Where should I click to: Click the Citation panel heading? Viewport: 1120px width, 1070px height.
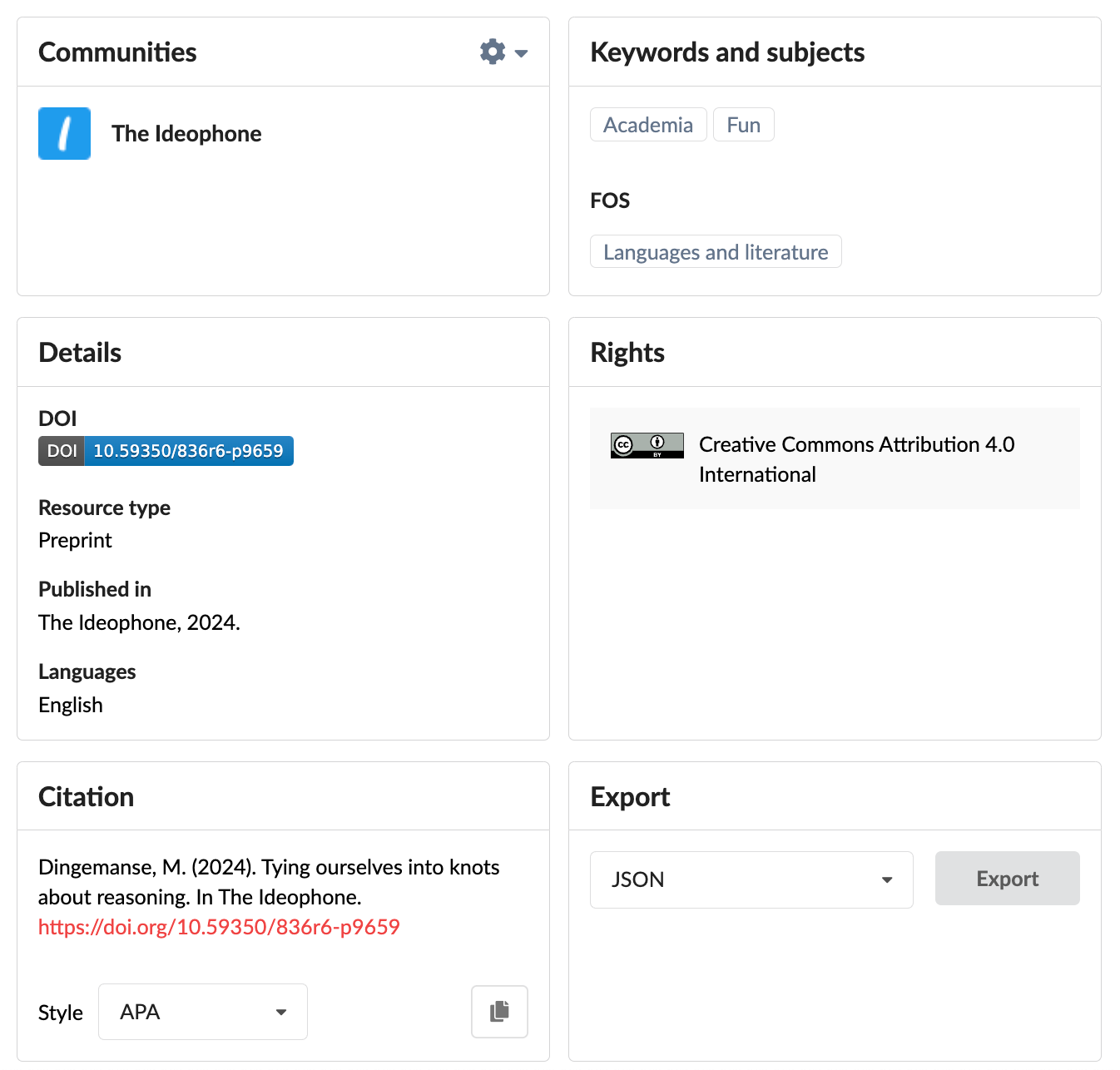87,797
